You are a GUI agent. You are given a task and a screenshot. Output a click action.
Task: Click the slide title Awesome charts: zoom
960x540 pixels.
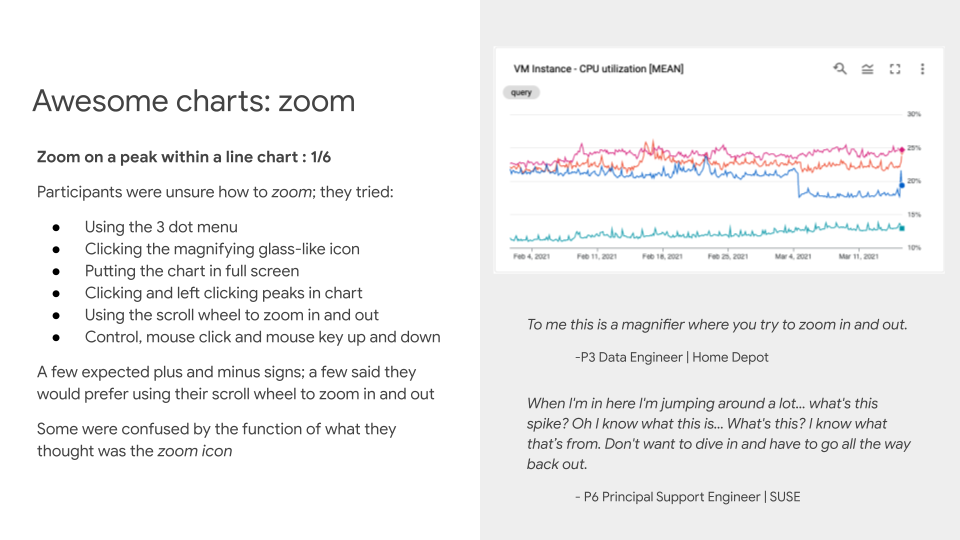pos(193,101)
